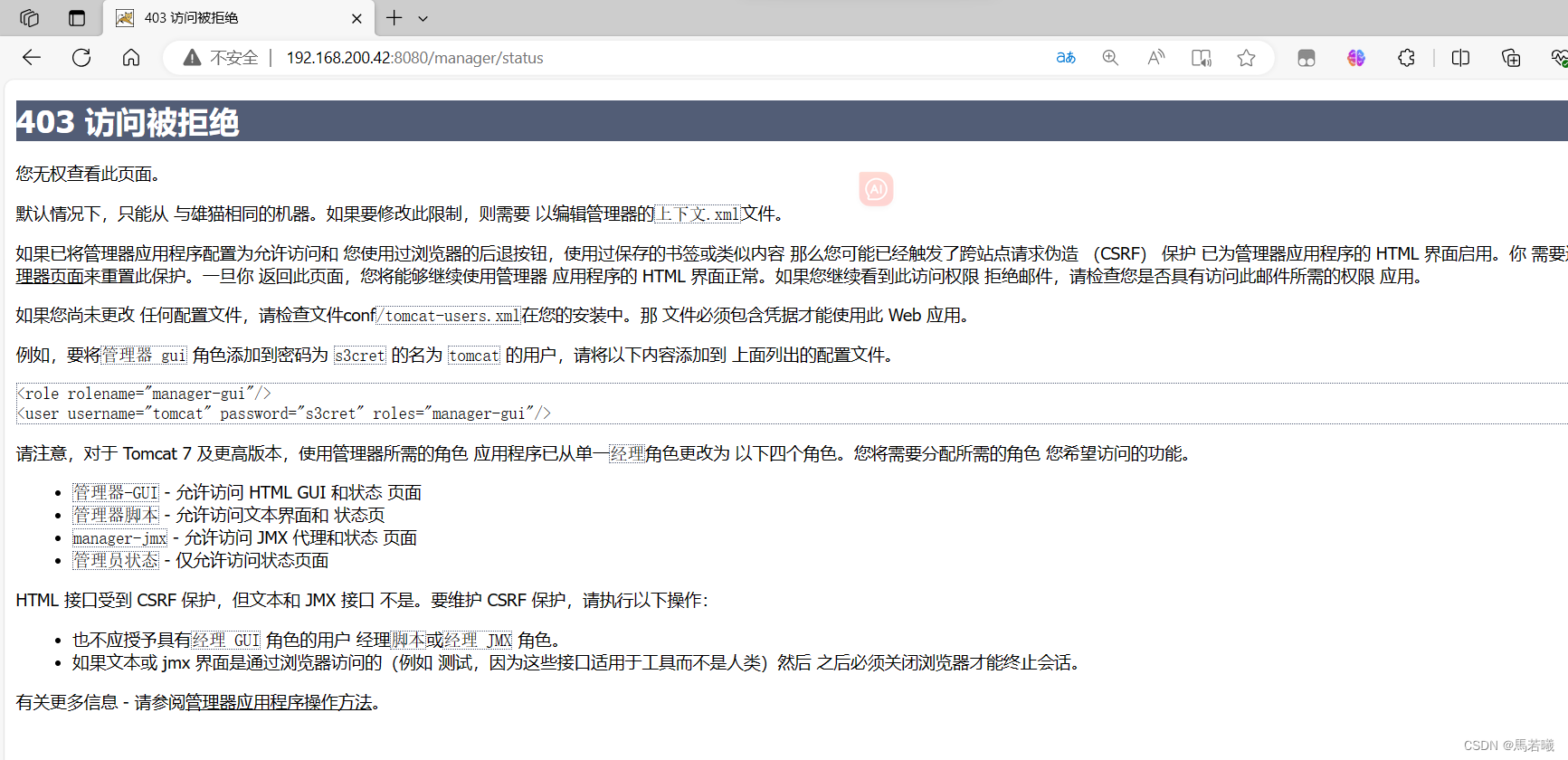1568x760 pixels.
Task: Open the Collections icon
Action: [x=1511, y=58]
